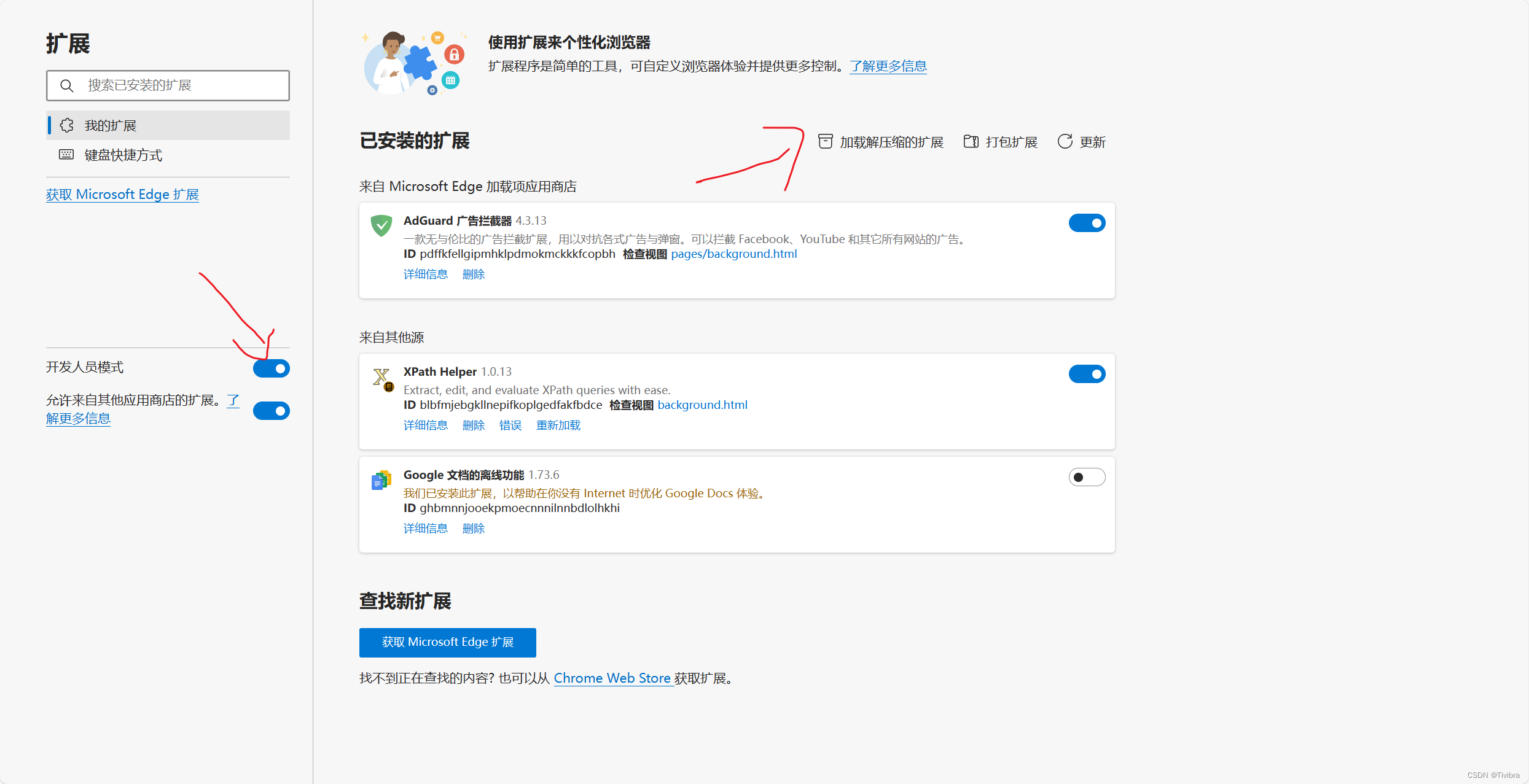Click the search installed extensions field

point(178,85)
